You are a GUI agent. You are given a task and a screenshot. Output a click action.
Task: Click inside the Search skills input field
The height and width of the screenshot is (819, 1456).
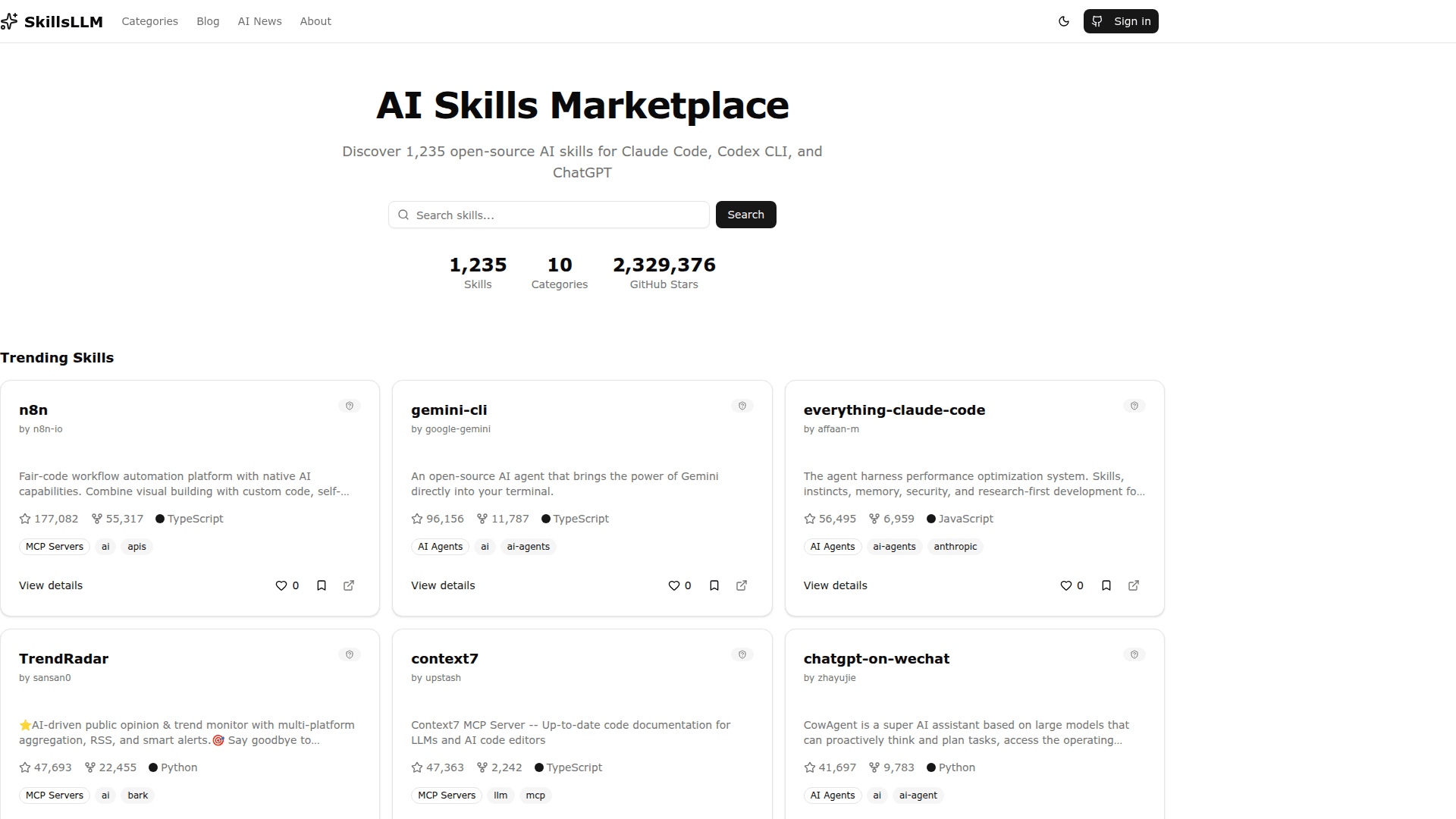(548, 215)
